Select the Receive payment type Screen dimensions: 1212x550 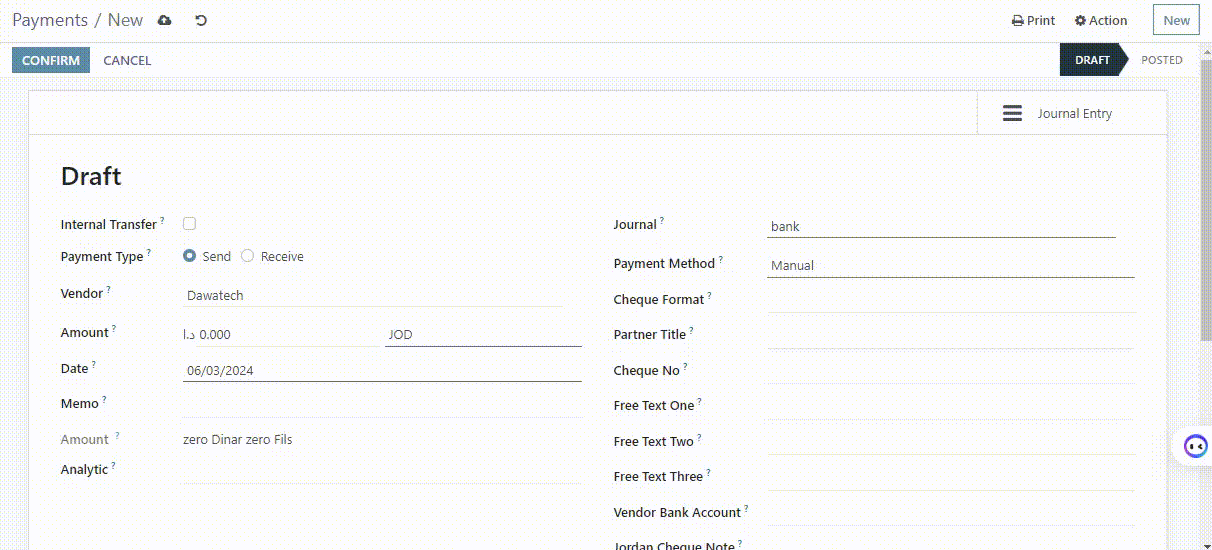point(247,256)
